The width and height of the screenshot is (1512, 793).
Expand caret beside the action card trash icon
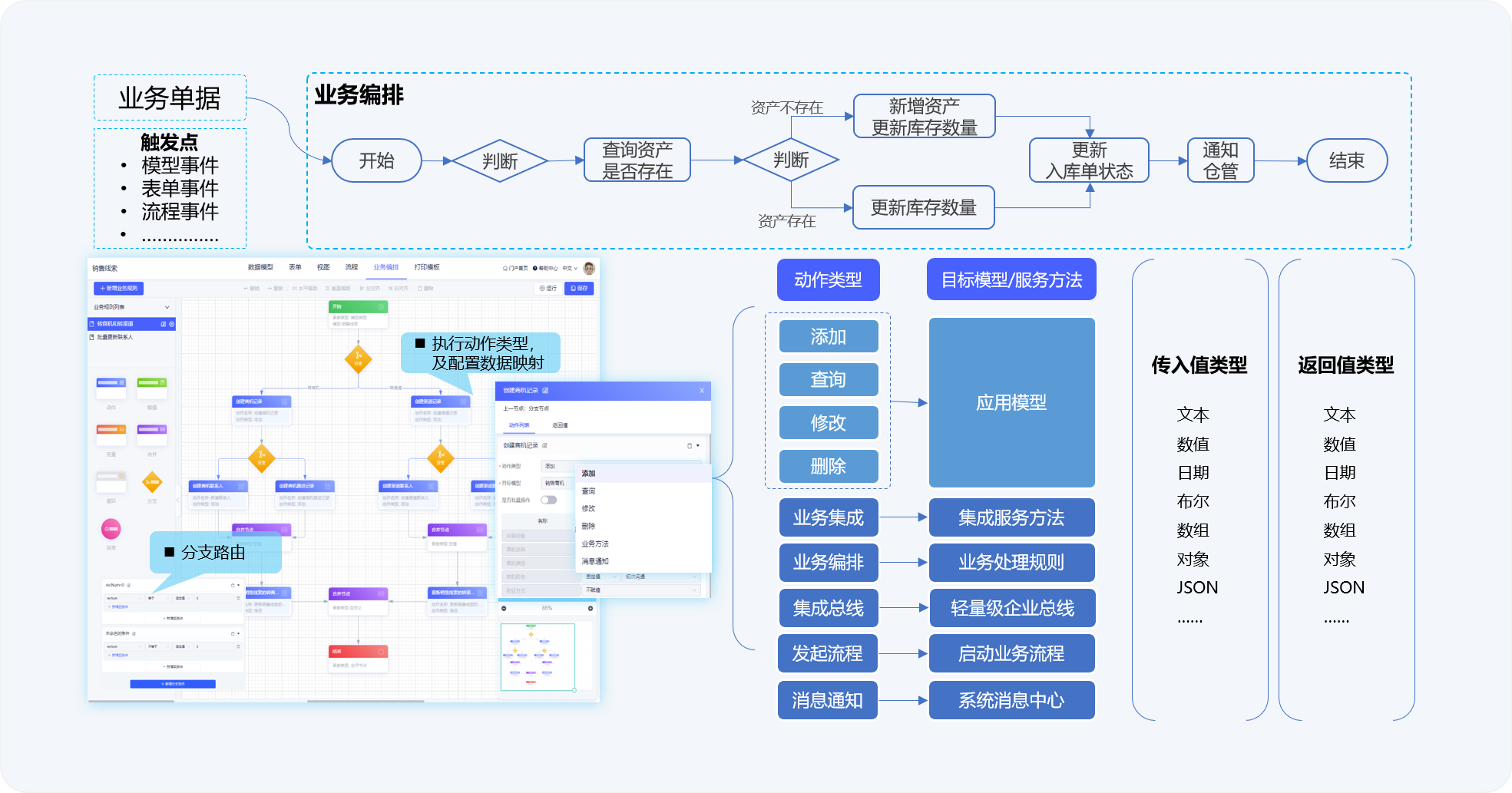(x=698, y=446)
